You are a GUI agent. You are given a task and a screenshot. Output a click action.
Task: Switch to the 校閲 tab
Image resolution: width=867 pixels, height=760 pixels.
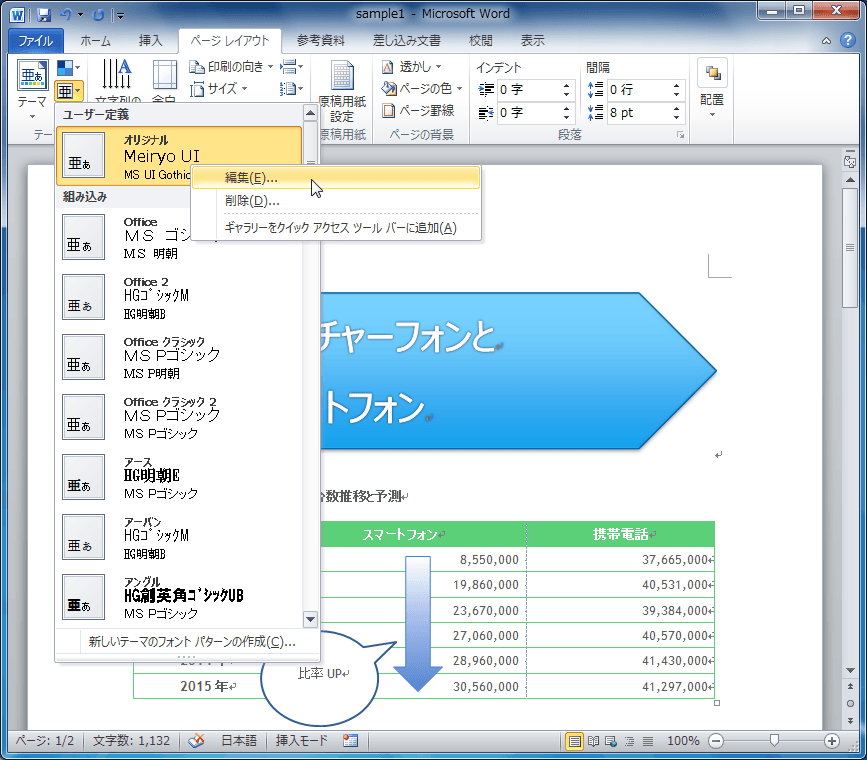coord(480,41)
